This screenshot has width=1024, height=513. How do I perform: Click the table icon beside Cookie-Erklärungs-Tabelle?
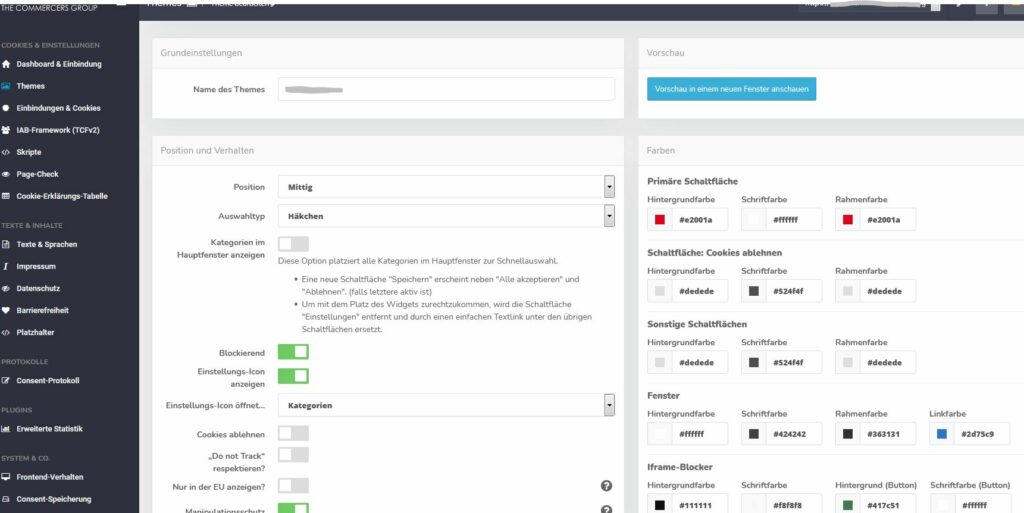[x=6, y=196]
